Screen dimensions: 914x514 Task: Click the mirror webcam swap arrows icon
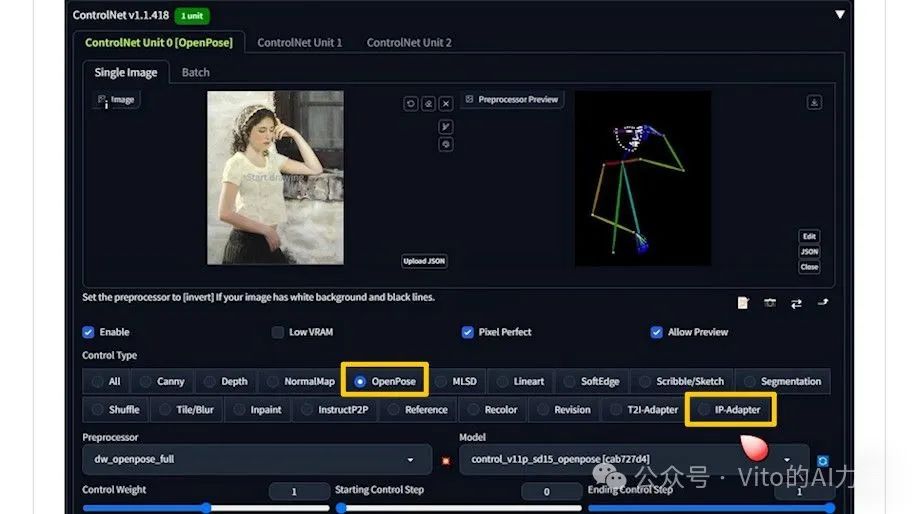coord(796,303)
